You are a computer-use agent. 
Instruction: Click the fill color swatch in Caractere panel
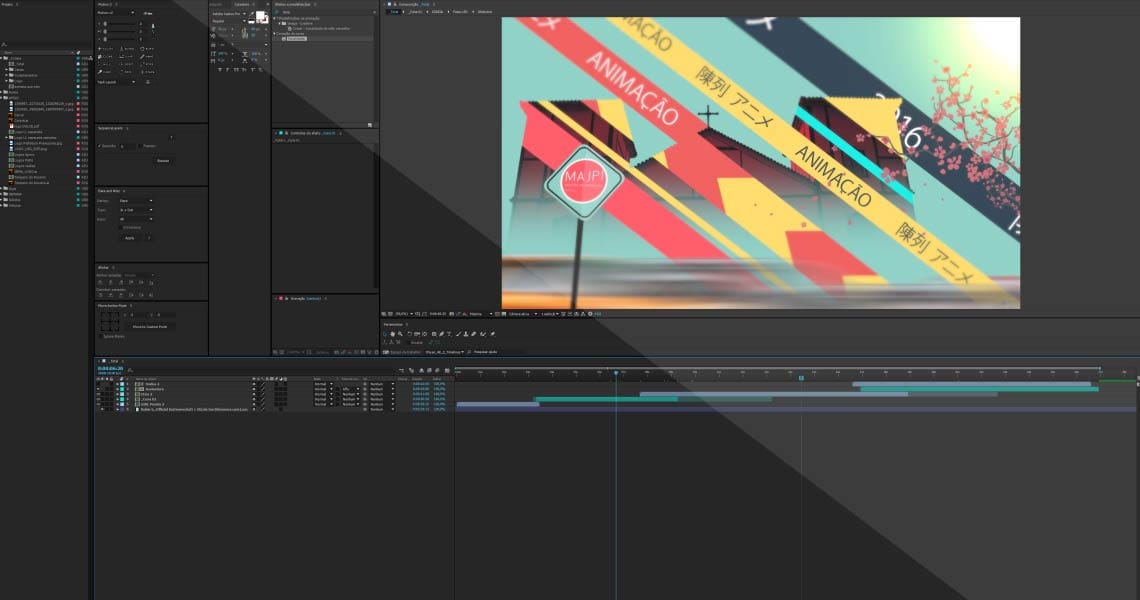click(x=261, y=17)
